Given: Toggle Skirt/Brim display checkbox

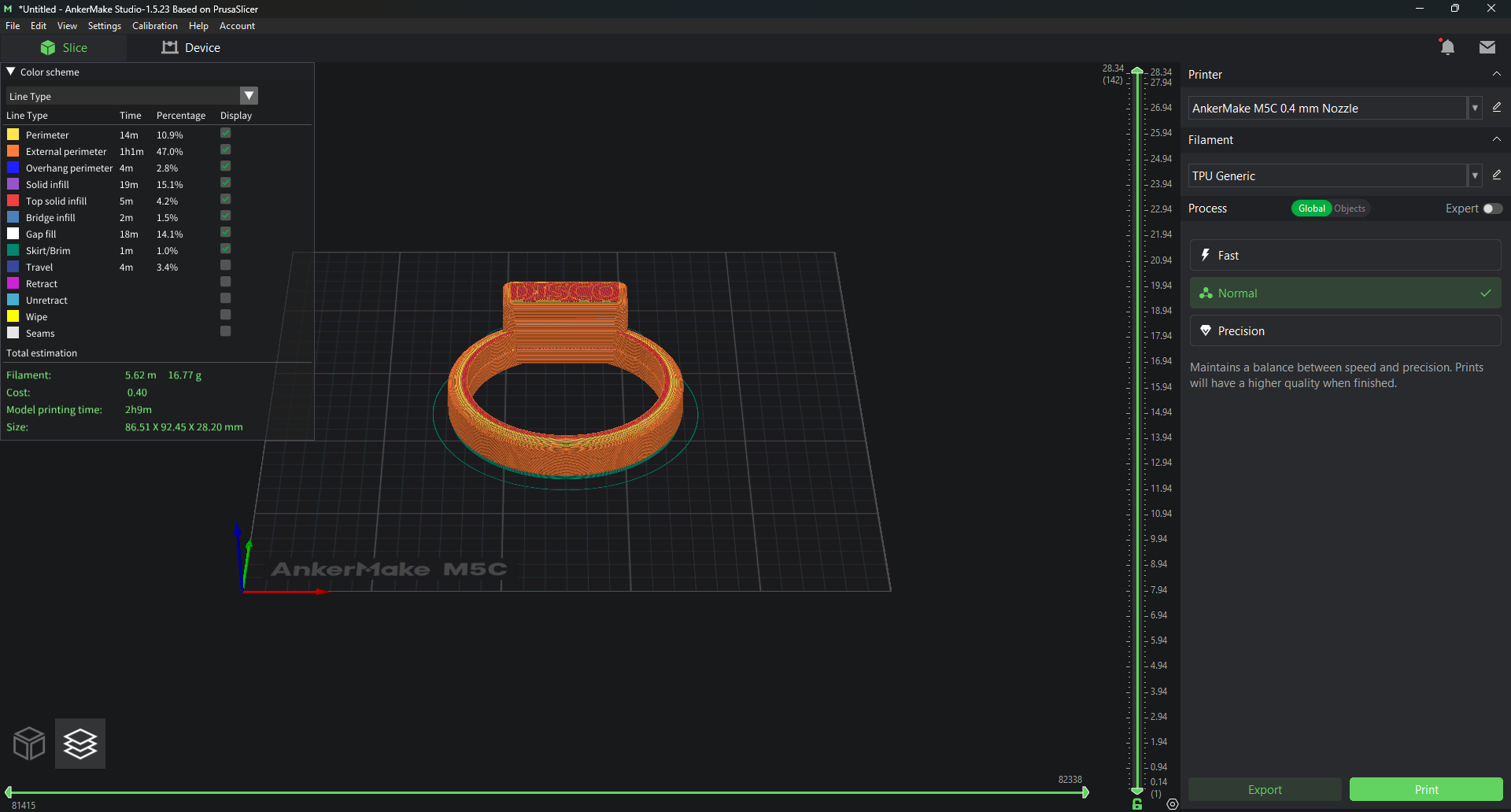Looking at the screenshot, I should tap(226, 249).
